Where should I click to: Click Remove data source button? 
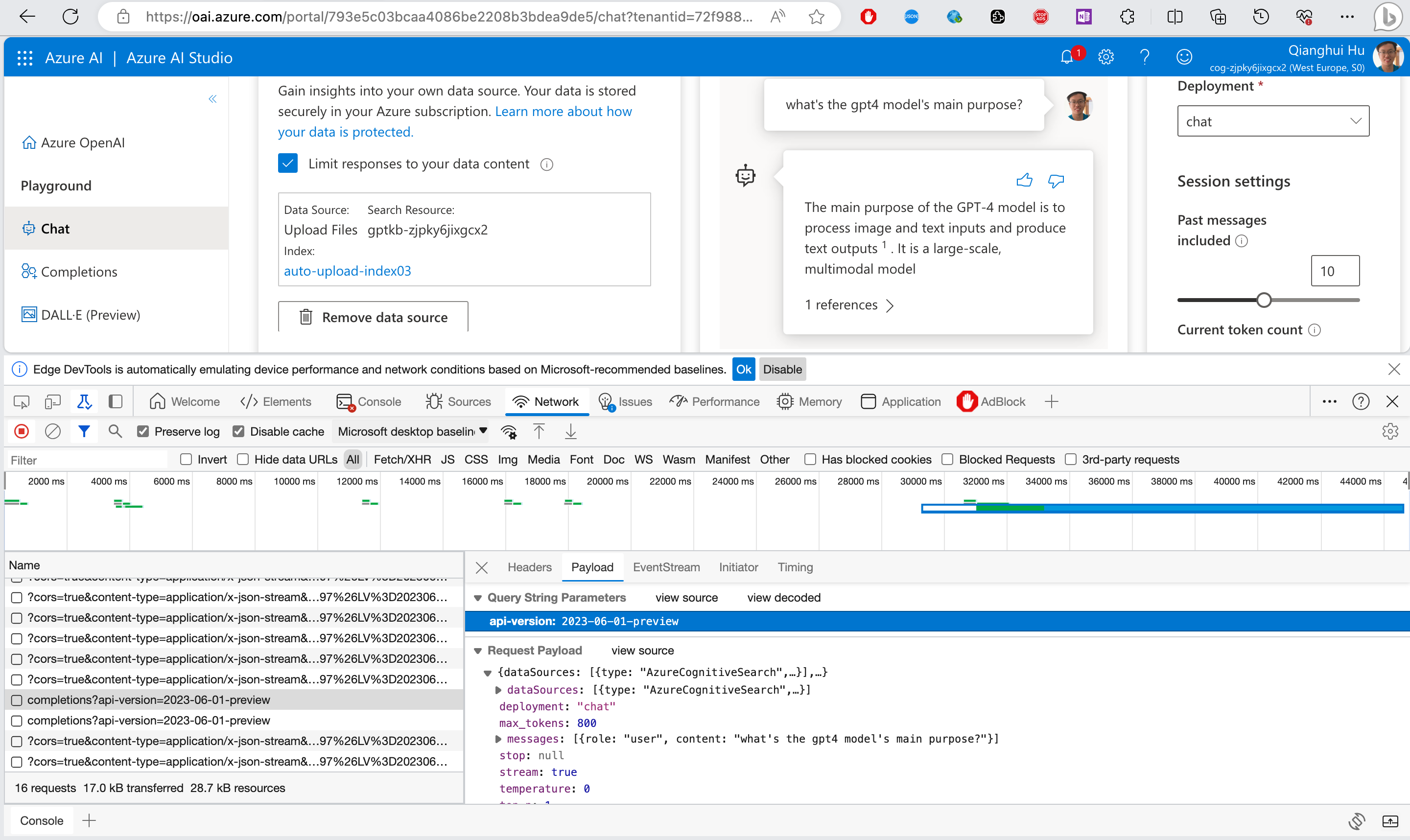point(373,317)
